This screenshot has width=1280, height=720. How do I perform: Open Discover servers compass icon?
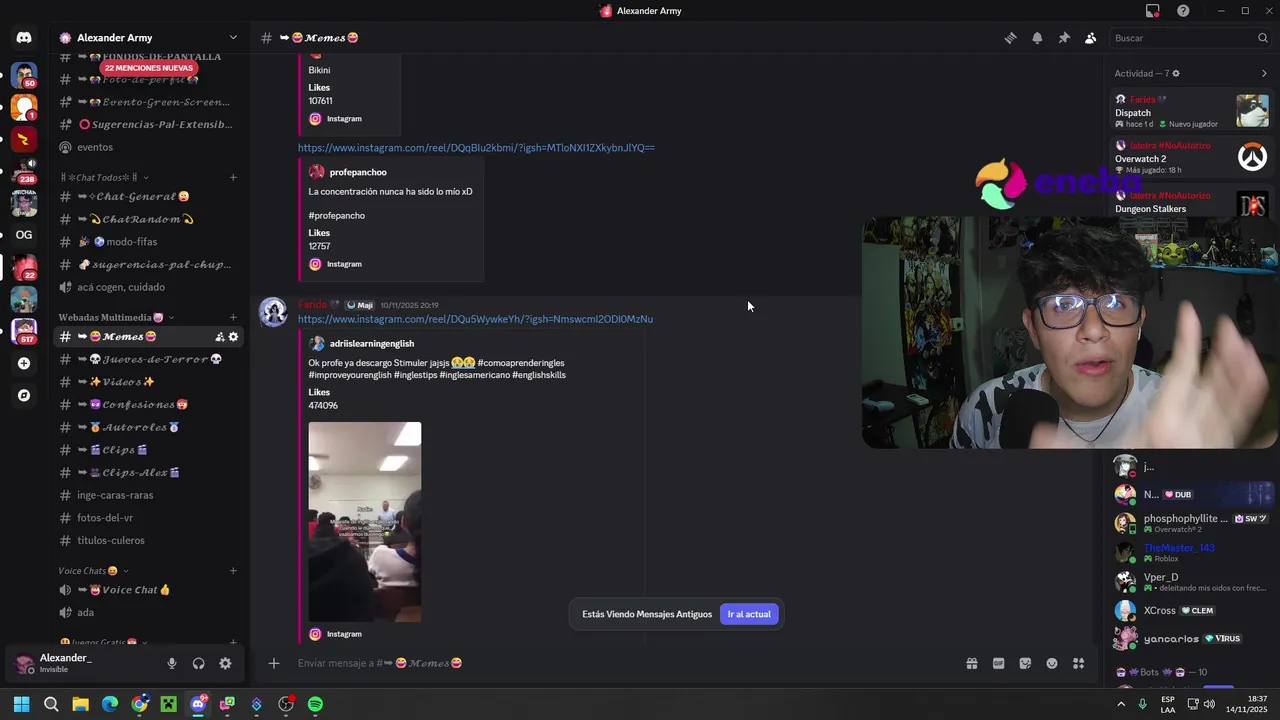coord(24,395)
